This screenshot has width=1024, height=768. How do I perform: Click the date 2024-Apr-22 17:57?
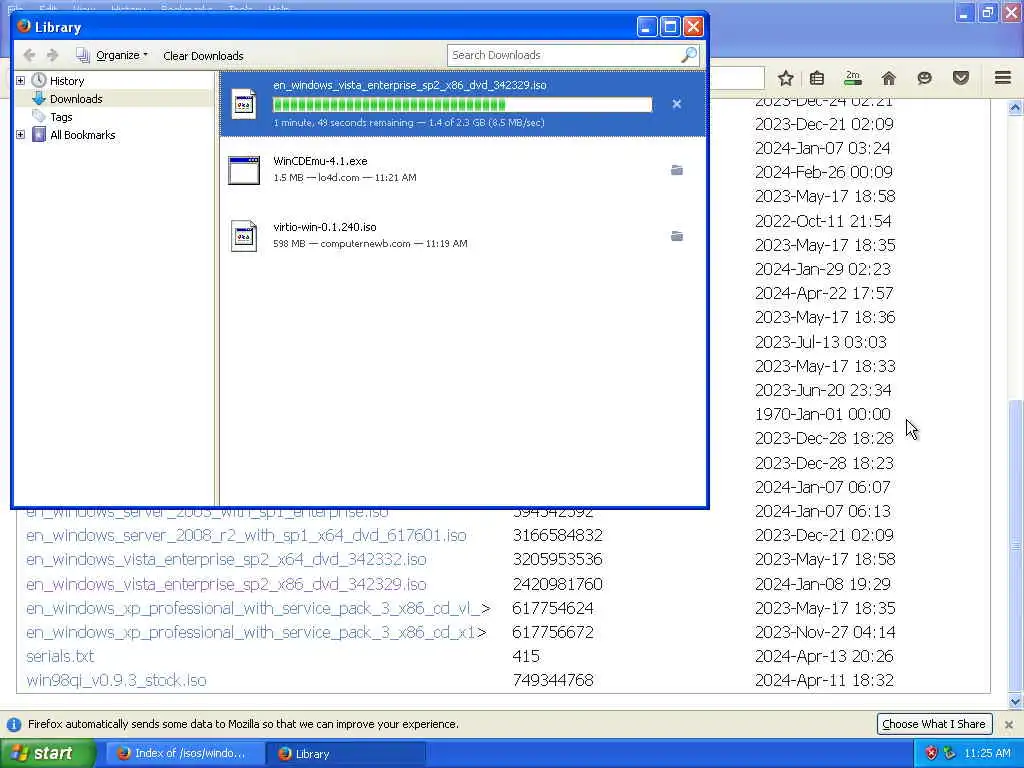click(824, 293)
